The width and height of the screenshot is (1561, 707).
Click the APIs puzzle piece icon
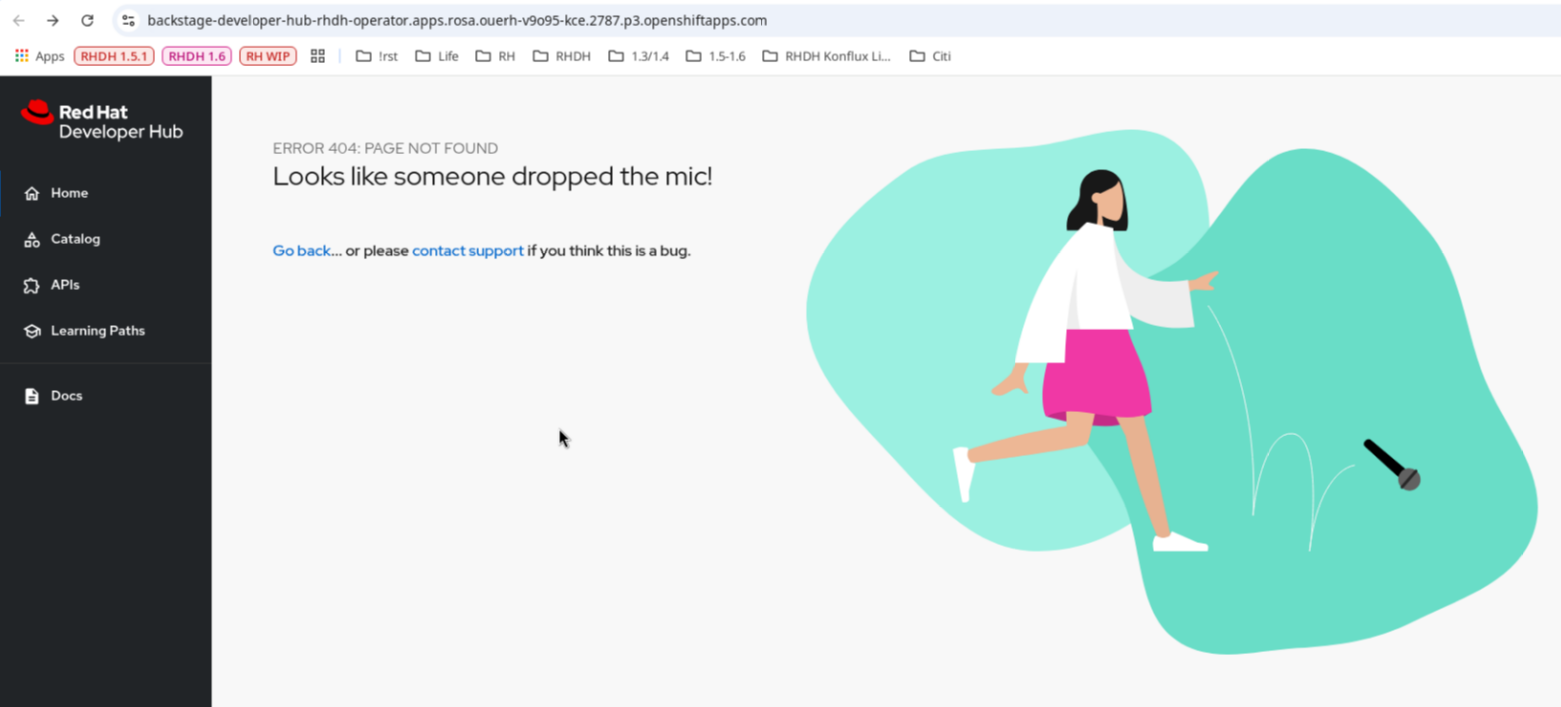(x=32, y=285)
